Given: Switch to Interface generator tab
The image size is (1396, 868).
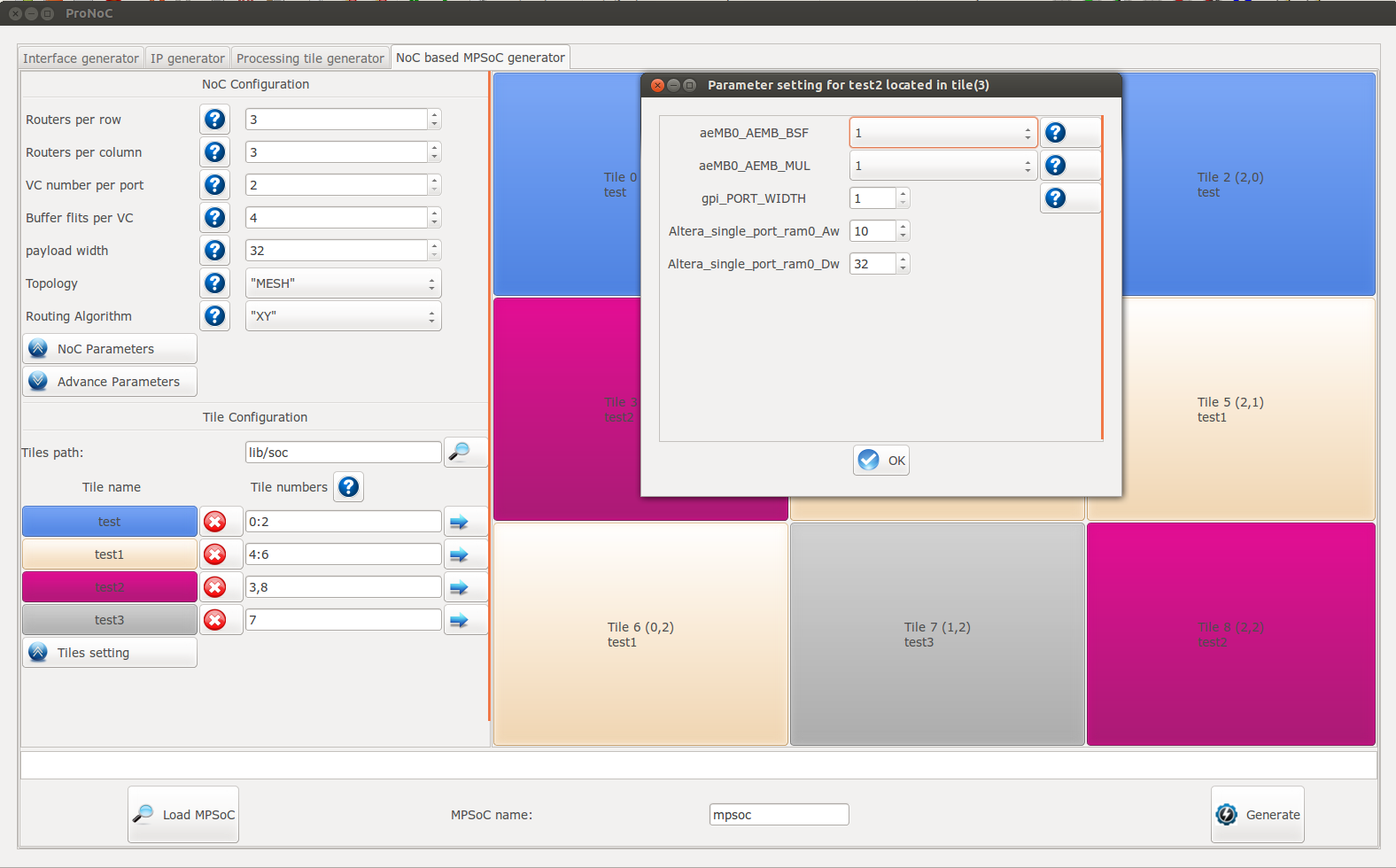Looking at the screenshot, I should tap(81, 58).
